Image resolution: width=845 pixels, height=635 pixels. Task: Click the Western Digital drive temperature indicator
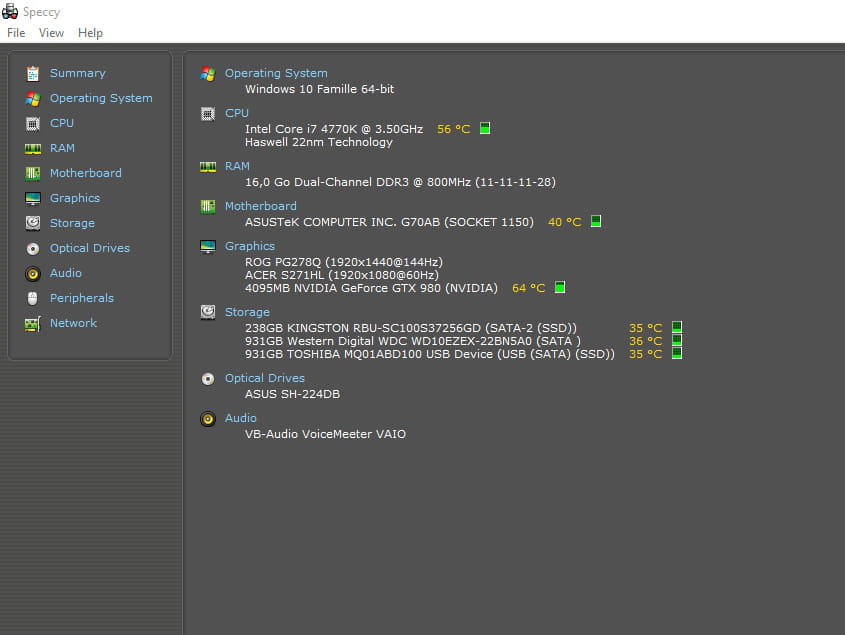pyautogui.click(x=677, y=340)
